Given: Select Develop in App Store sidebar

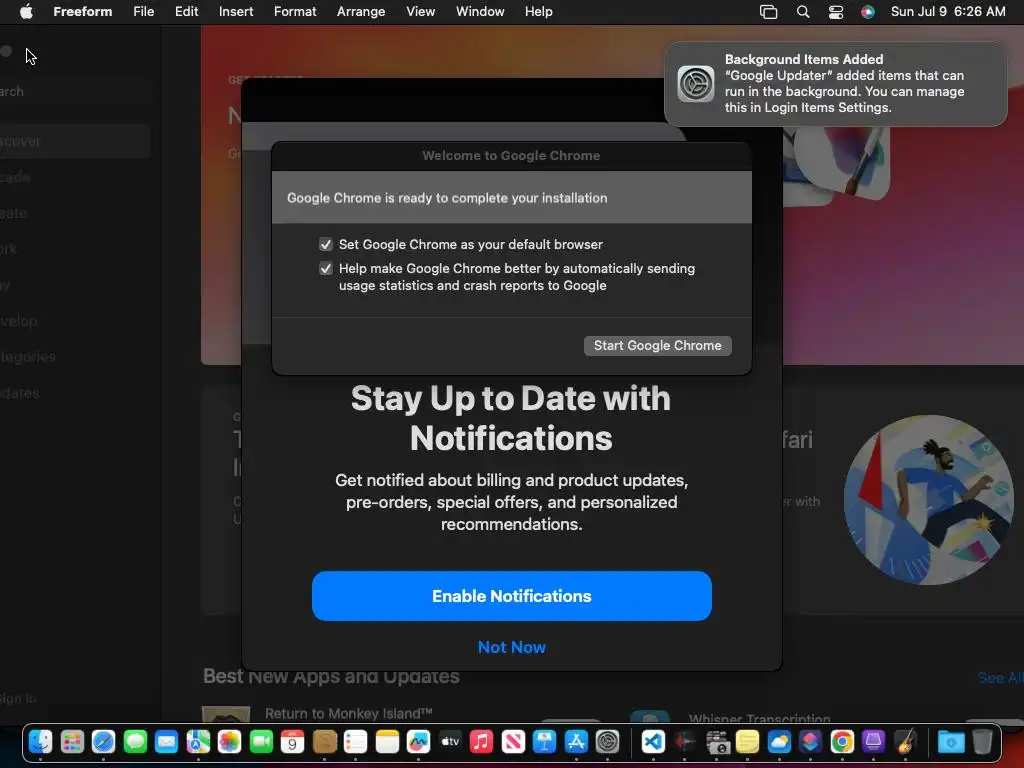Looking at the screenshot, I should point(18,321).
